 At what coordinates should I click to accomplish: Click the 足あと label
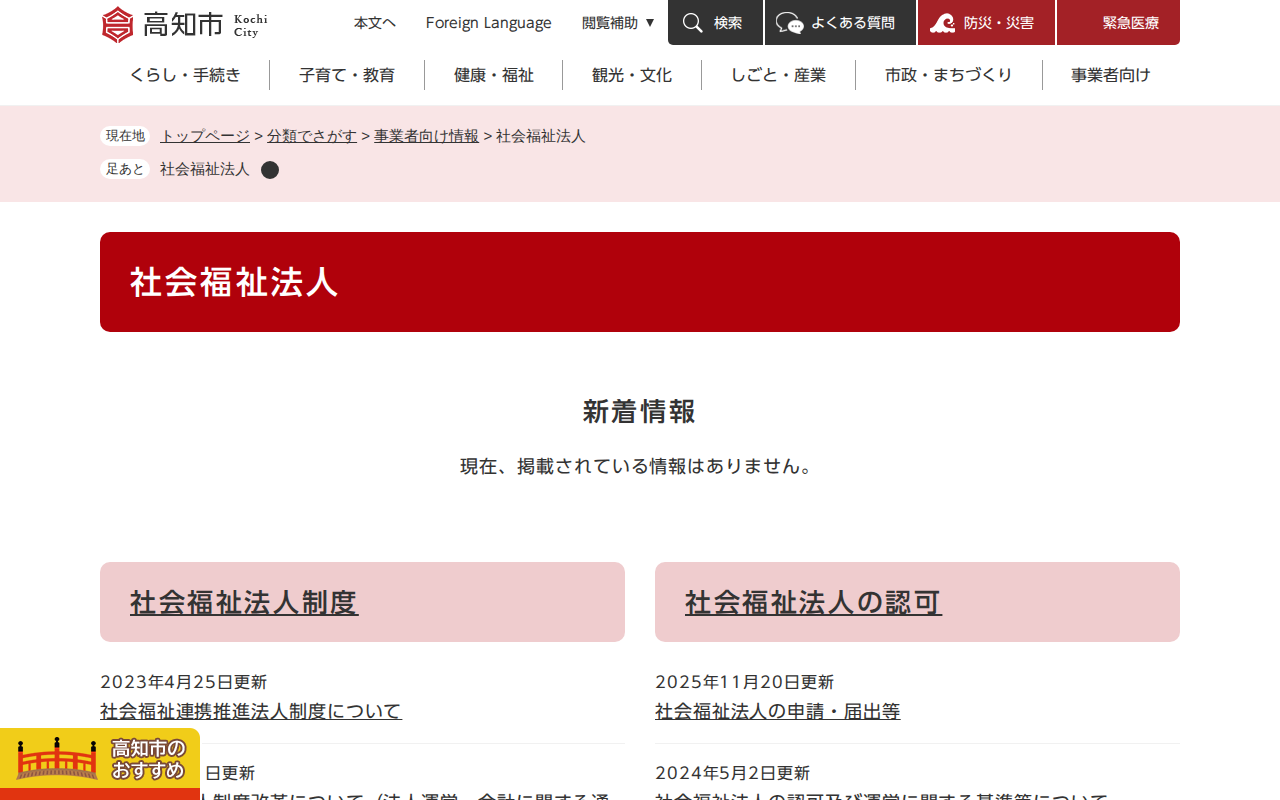[125, 169]
